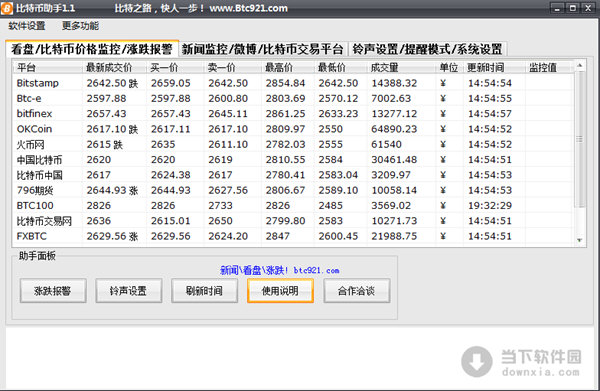Sort by 最高价 column header
The width and height of the screenshot is (600, 391).
[288, 68]
